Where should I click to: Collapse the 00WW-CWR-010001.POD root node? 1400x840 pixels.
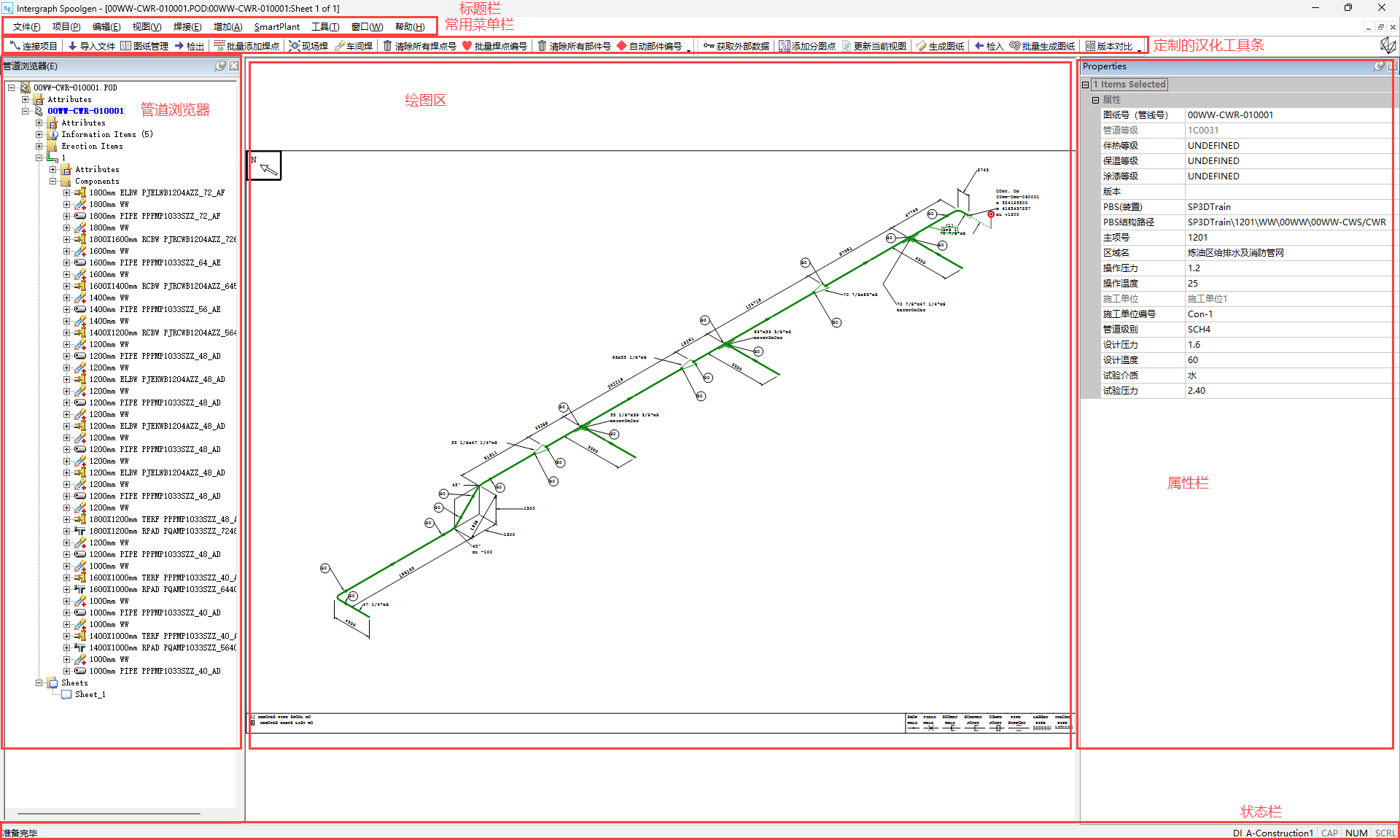click(x=12, y=87)
